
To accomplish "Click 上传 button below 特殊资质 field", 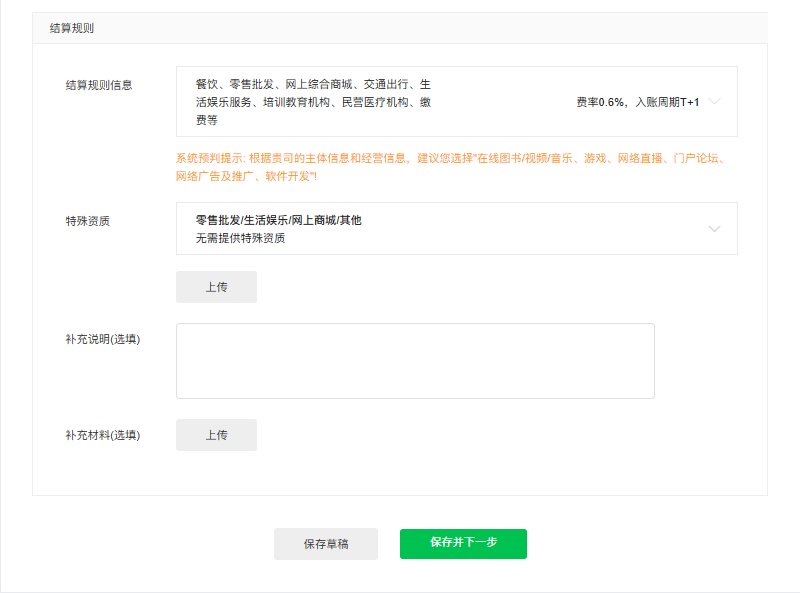I will [216, 287].
